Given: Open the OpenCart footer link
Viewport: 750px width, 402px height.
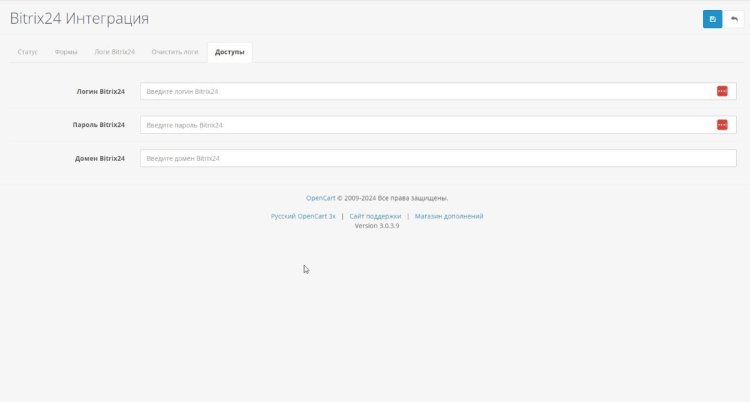Looking at the screenshot, I should [320, 198].
